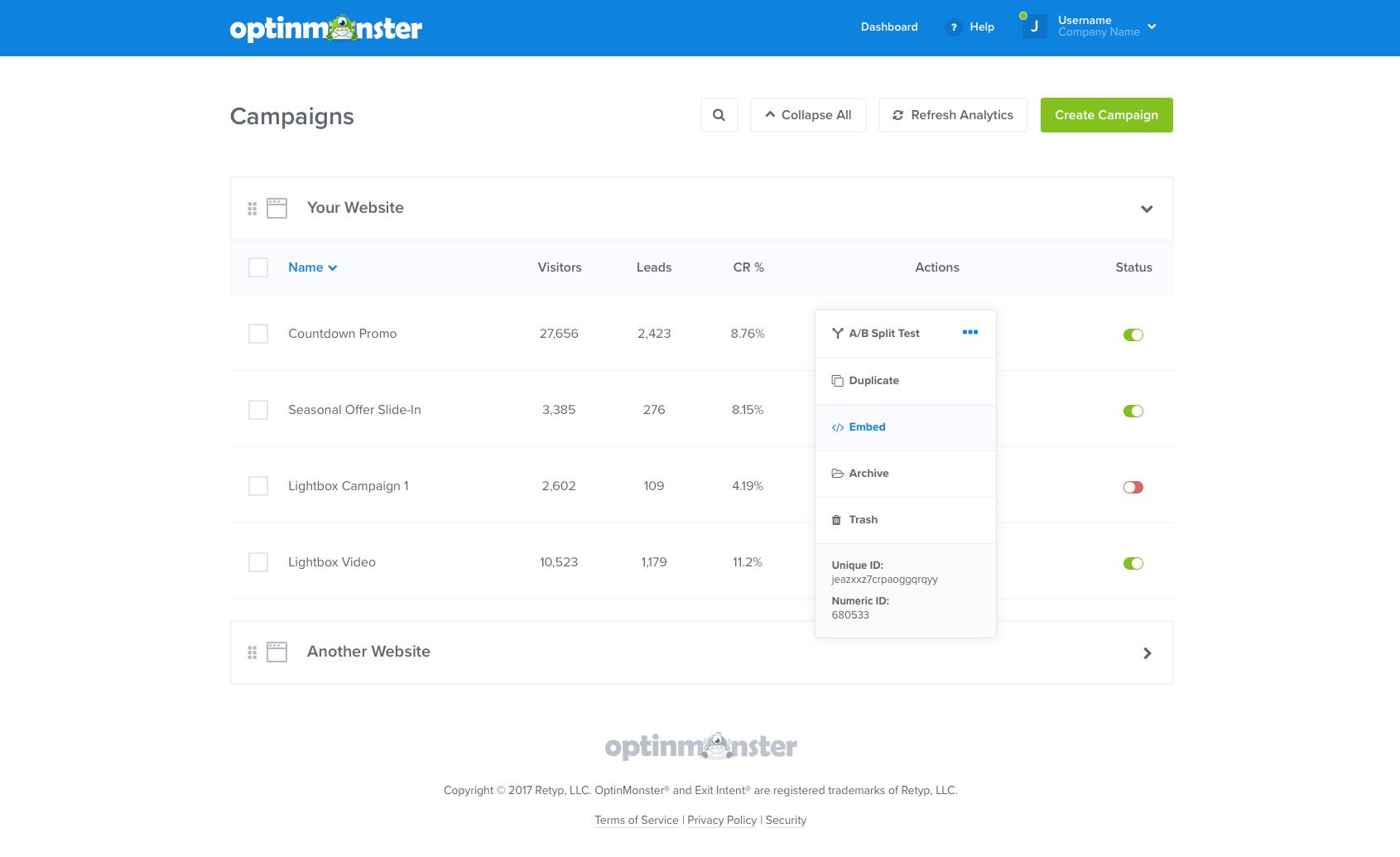This screenshot has width=1400, height=857.
Task: Click the Username label in header
Action: tap(1085, 20)
